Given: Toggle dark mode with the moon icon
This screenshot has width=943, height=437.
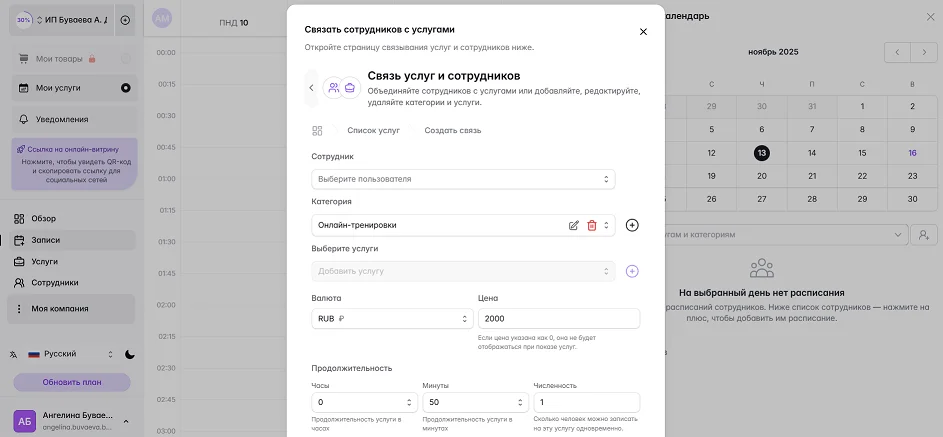Looking at the screenshot, I should pos(130,354).
